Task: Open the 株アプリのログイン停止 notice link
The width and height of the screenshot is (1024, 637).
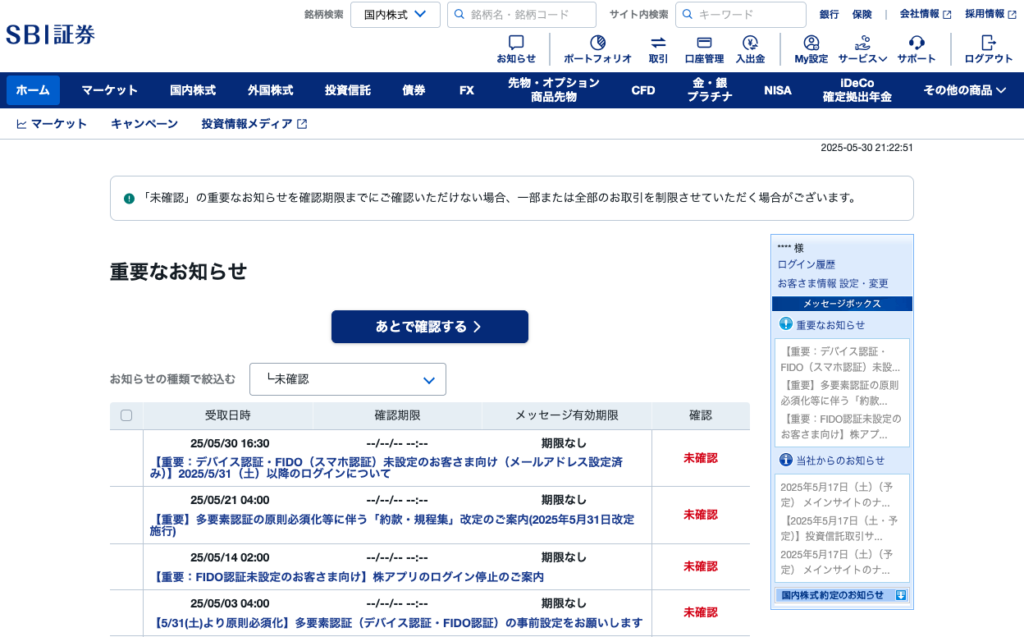Action: 347,577
